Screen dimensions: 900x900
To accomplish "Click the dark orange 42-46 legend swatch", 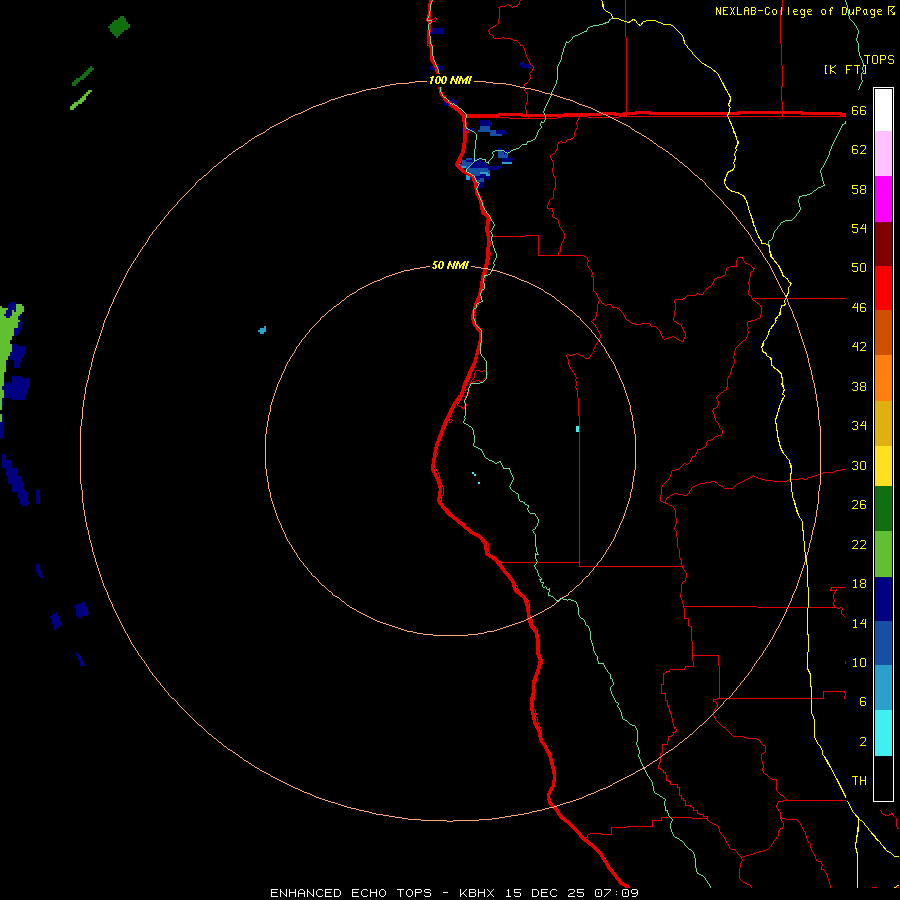I will [883, 332].
